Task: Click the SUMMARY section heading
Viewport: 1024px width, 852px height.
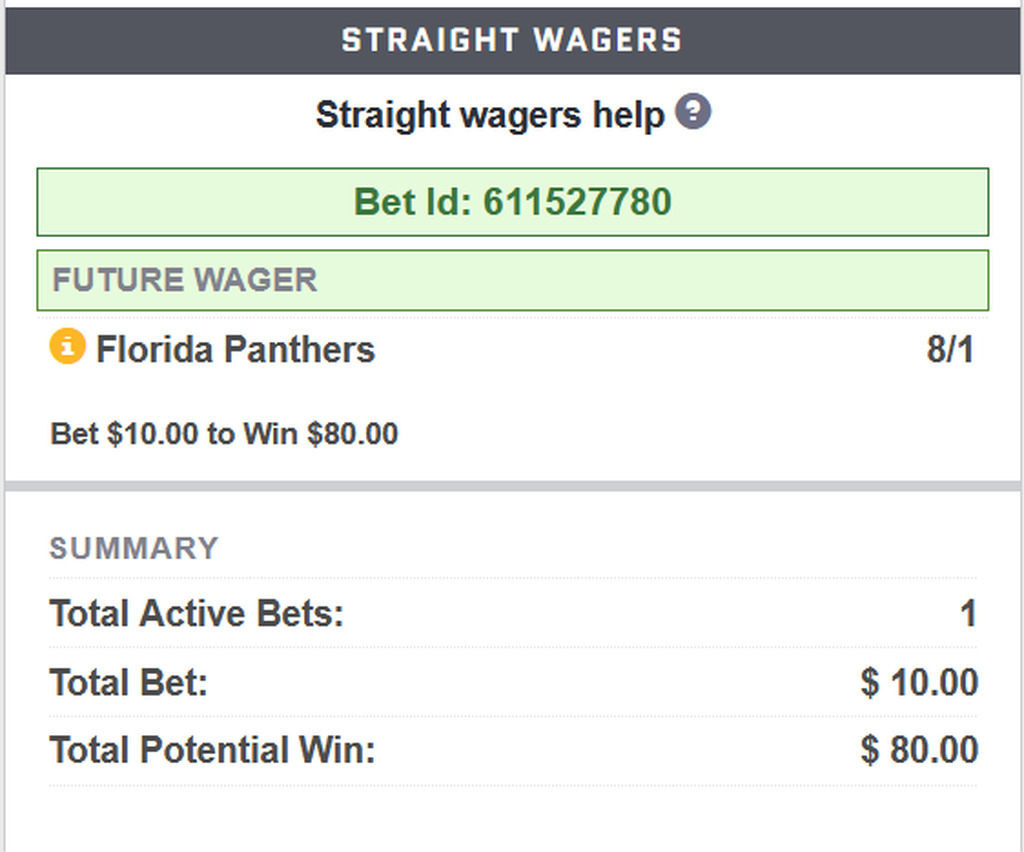Action: 134,548
